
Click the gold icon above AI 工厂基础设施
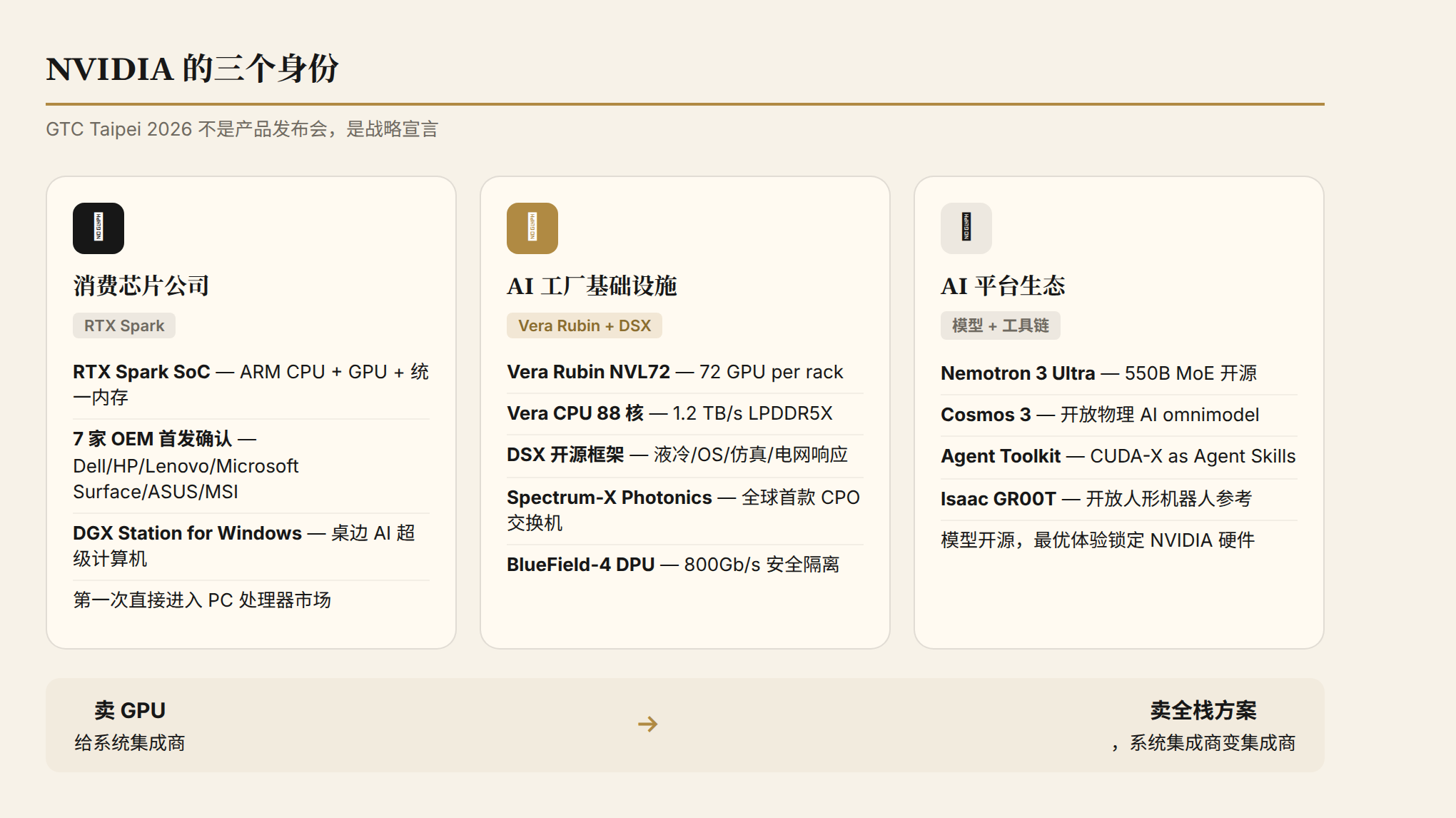point(532,228)
